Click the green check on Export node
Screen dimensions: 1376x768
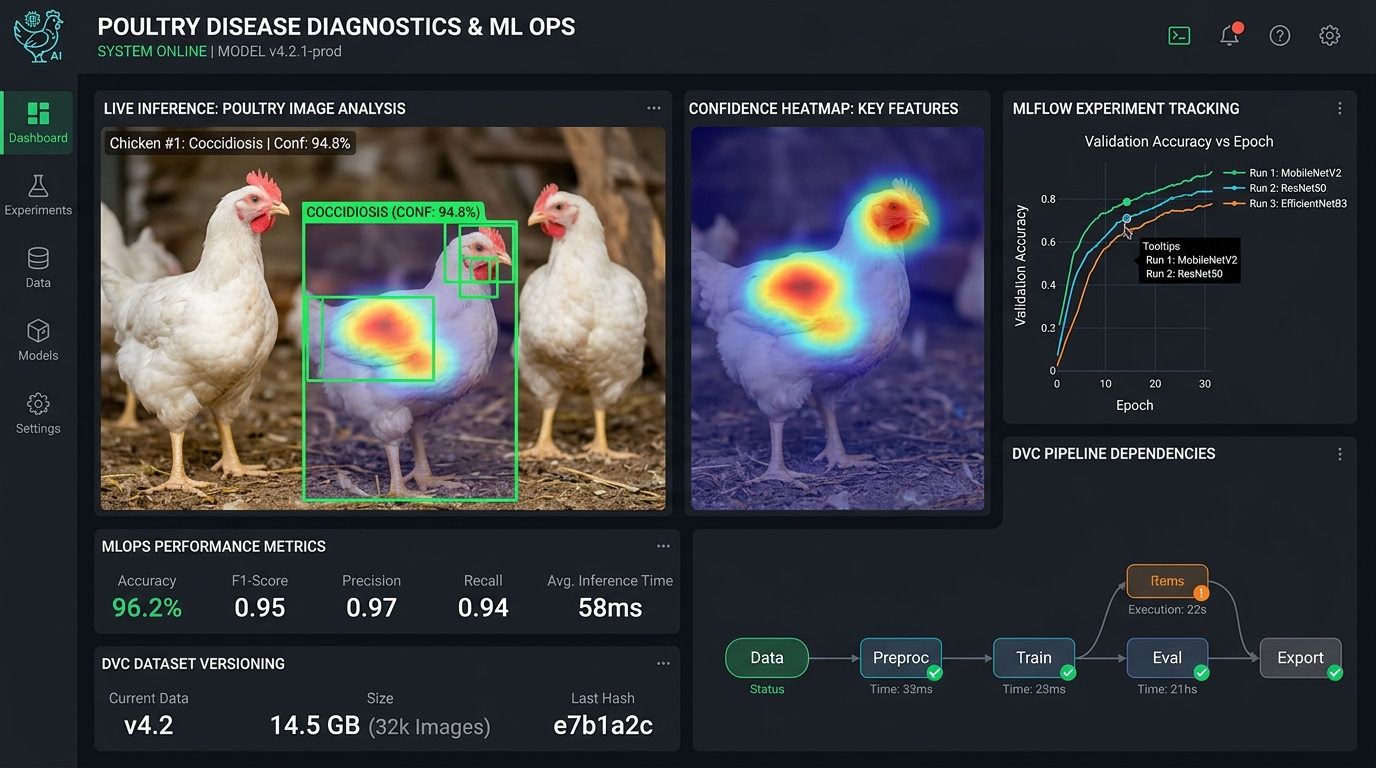click(1334, 673)
